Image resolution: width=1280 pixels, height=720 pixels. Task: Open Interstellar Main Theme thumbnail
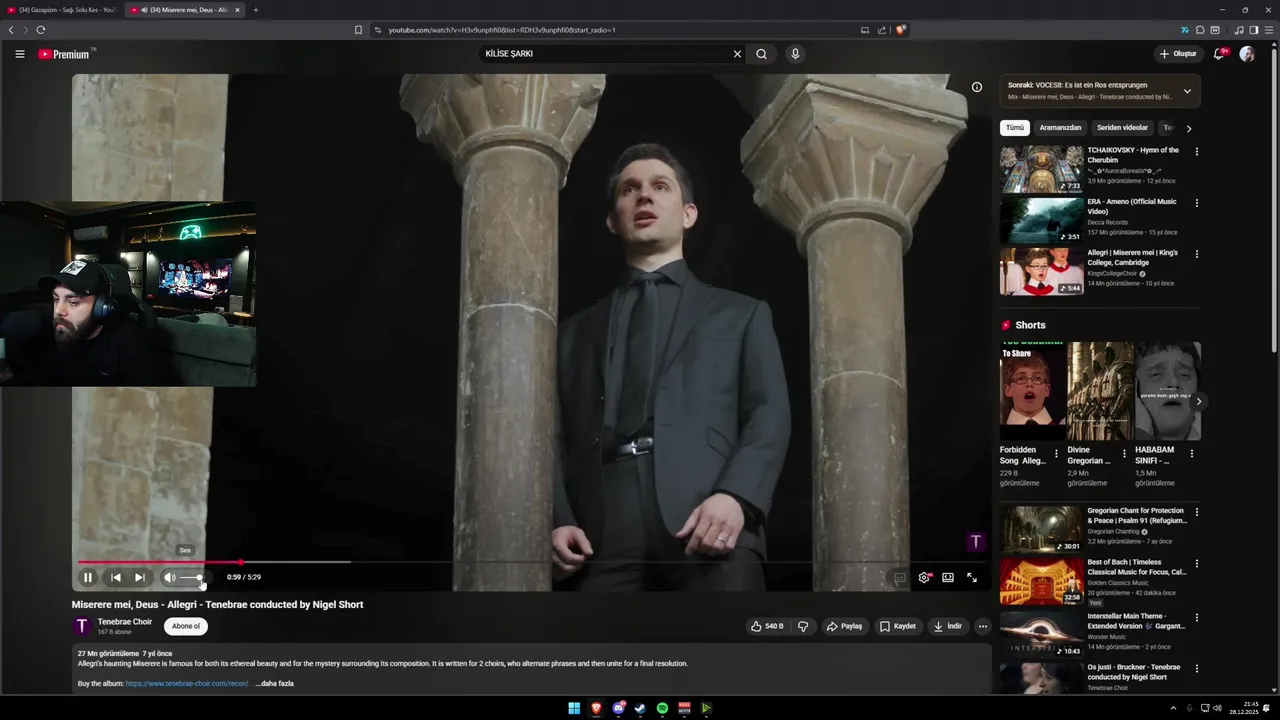point(1042,634)
